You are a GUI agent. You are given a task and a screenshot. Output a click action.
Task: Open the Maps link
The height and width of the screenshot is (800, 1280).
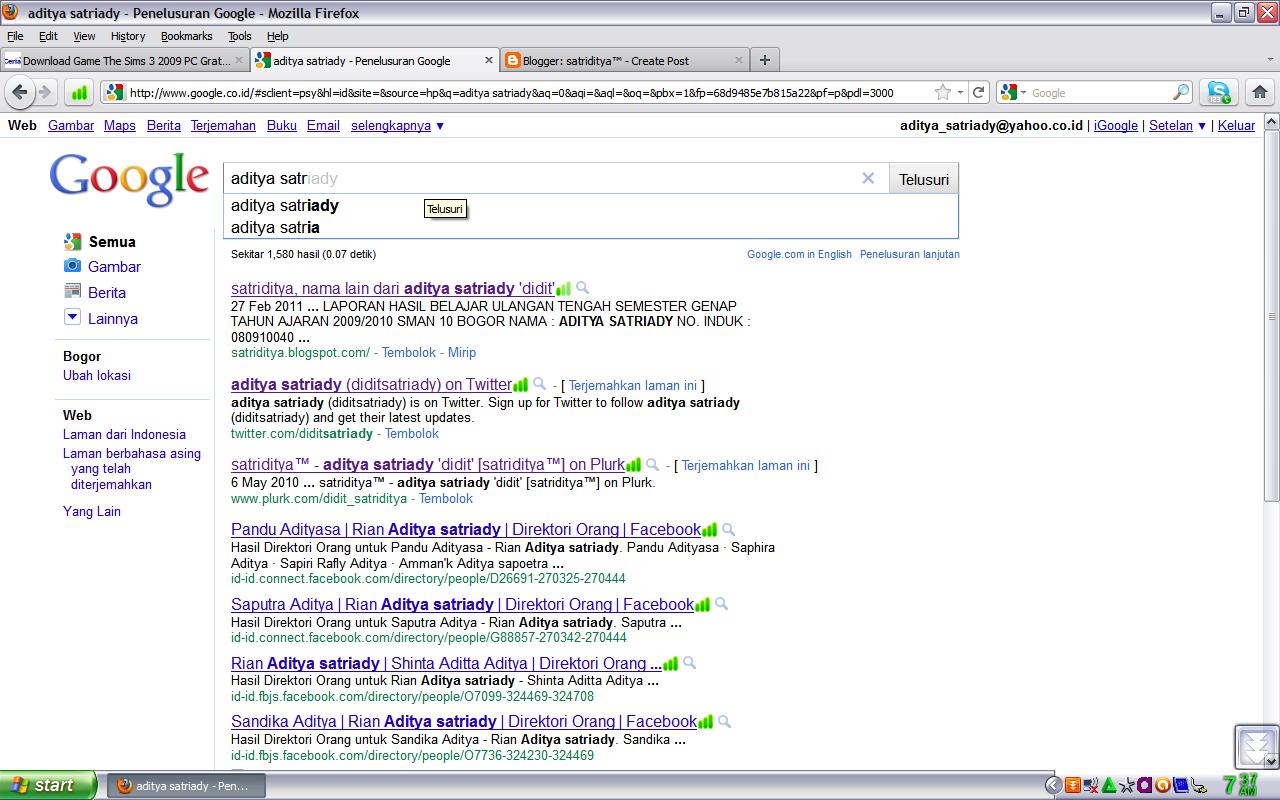pos(120,125)
